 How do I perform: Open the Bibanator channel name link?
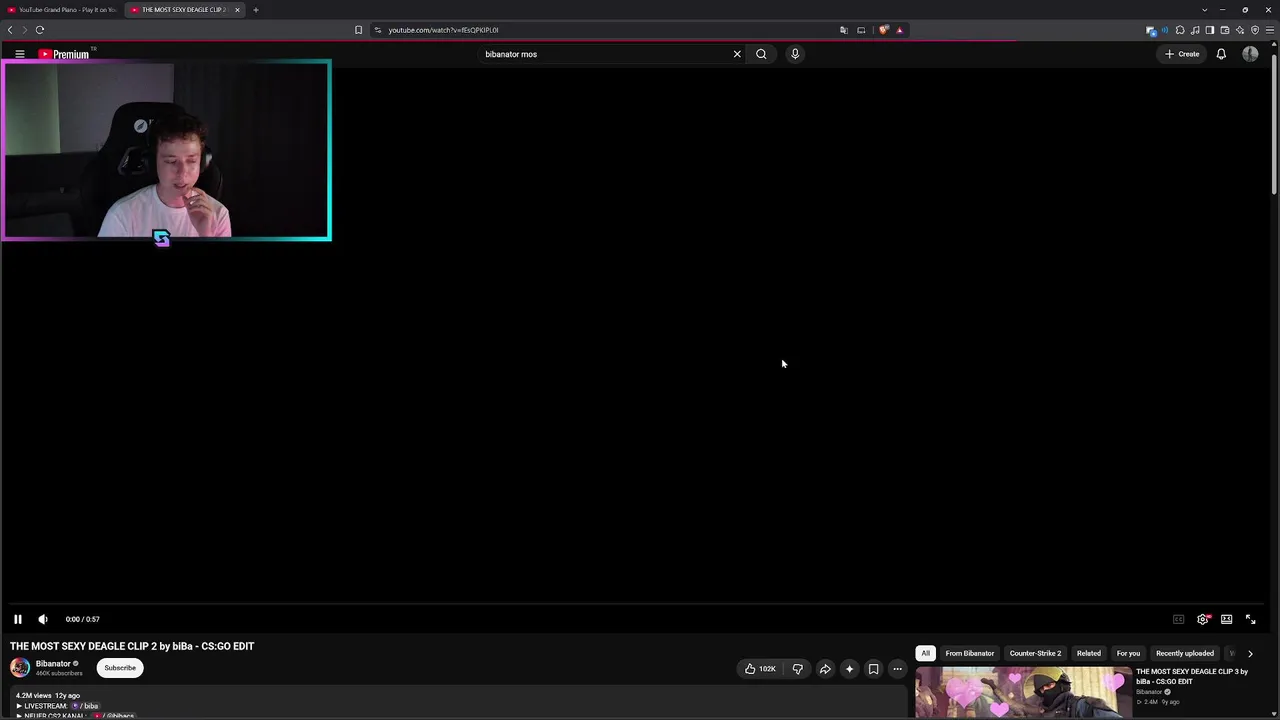(53, 664)
